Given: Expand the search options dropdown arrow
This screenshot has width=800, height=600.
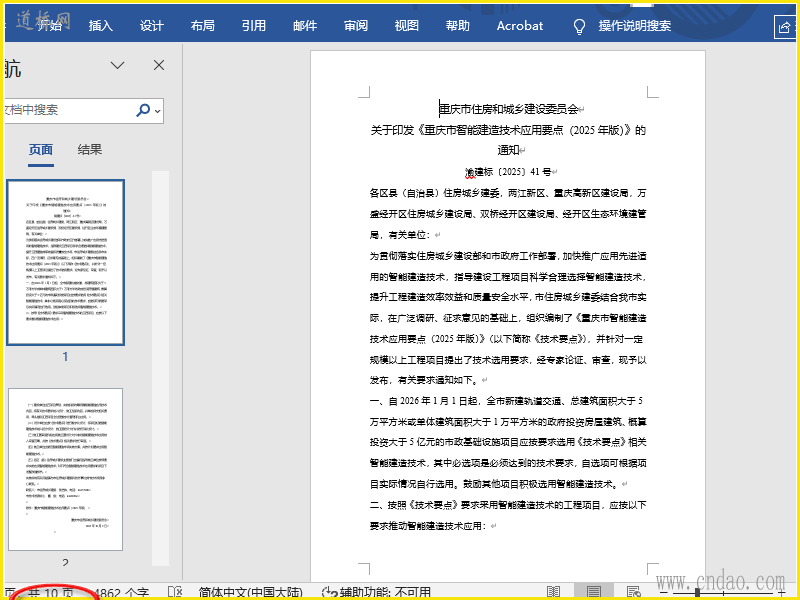Looking at the screenshot, I should click(158, 111).
